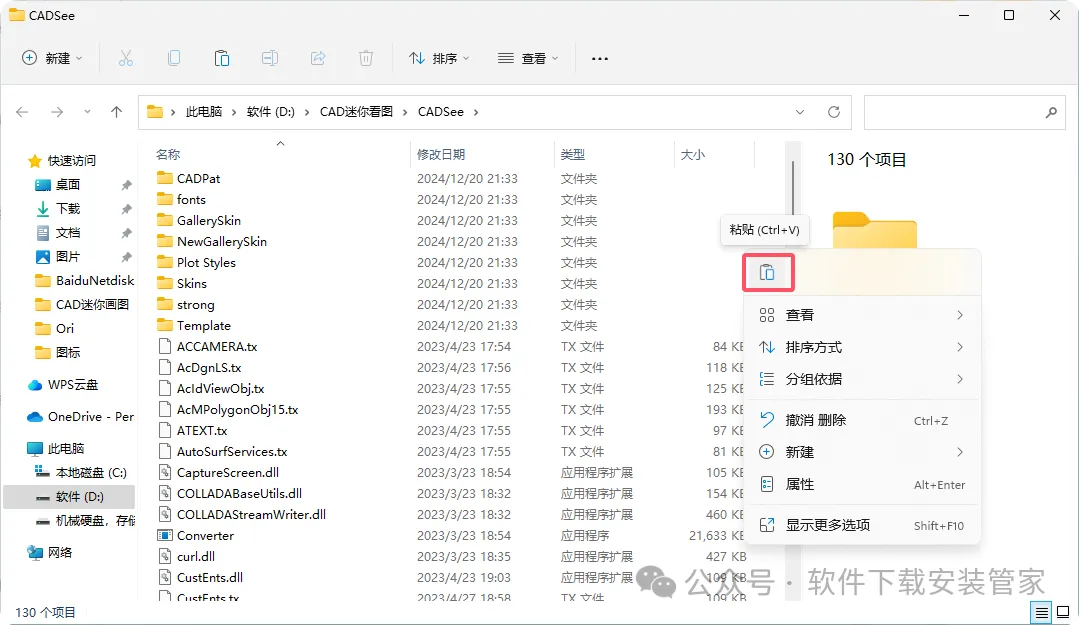Click the Copy icon in toolbar
Viewport: 1079px width, 625px height.
coord(174,59)
